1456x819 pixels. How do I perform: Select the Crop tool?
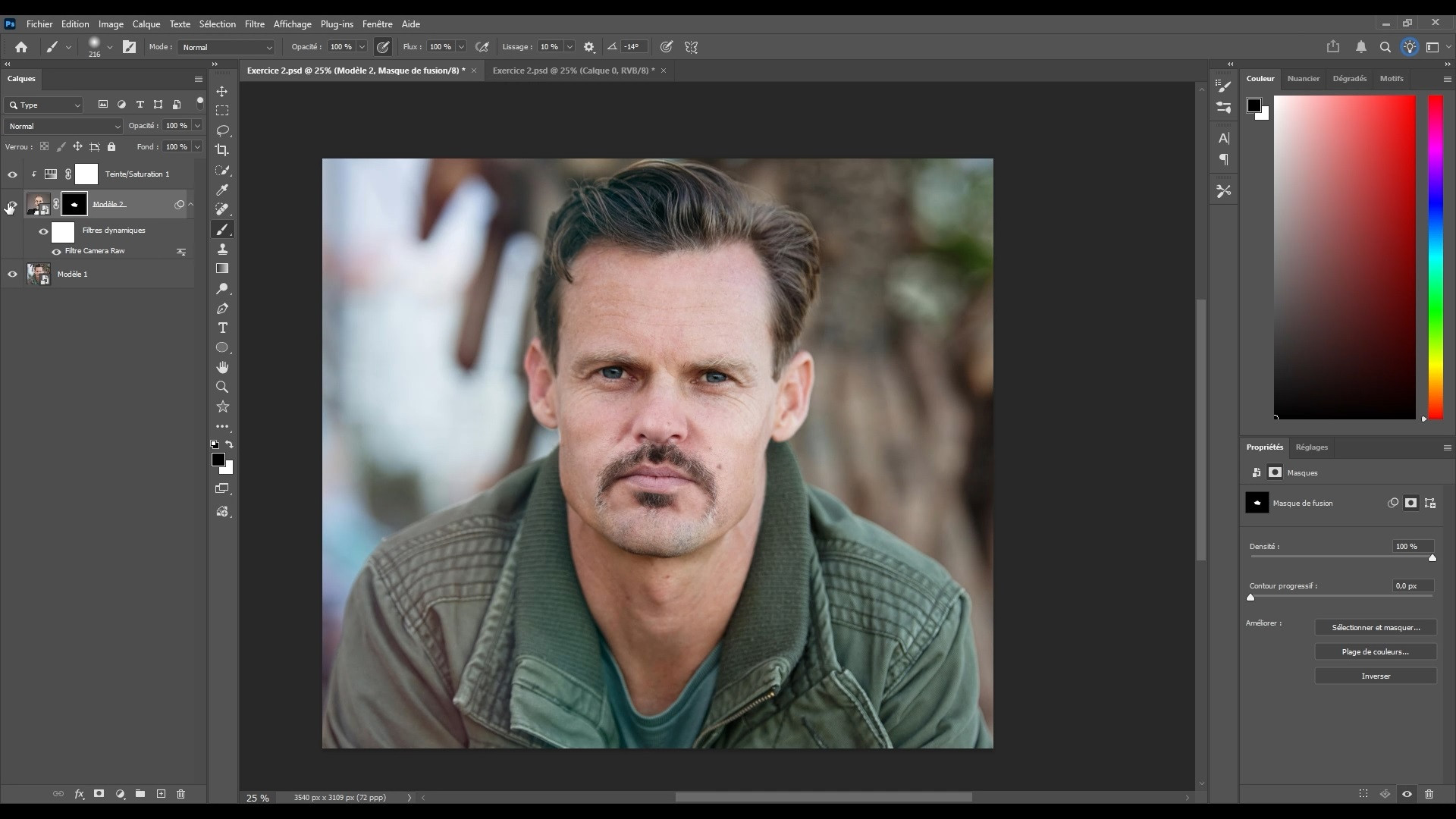point(222,150)
